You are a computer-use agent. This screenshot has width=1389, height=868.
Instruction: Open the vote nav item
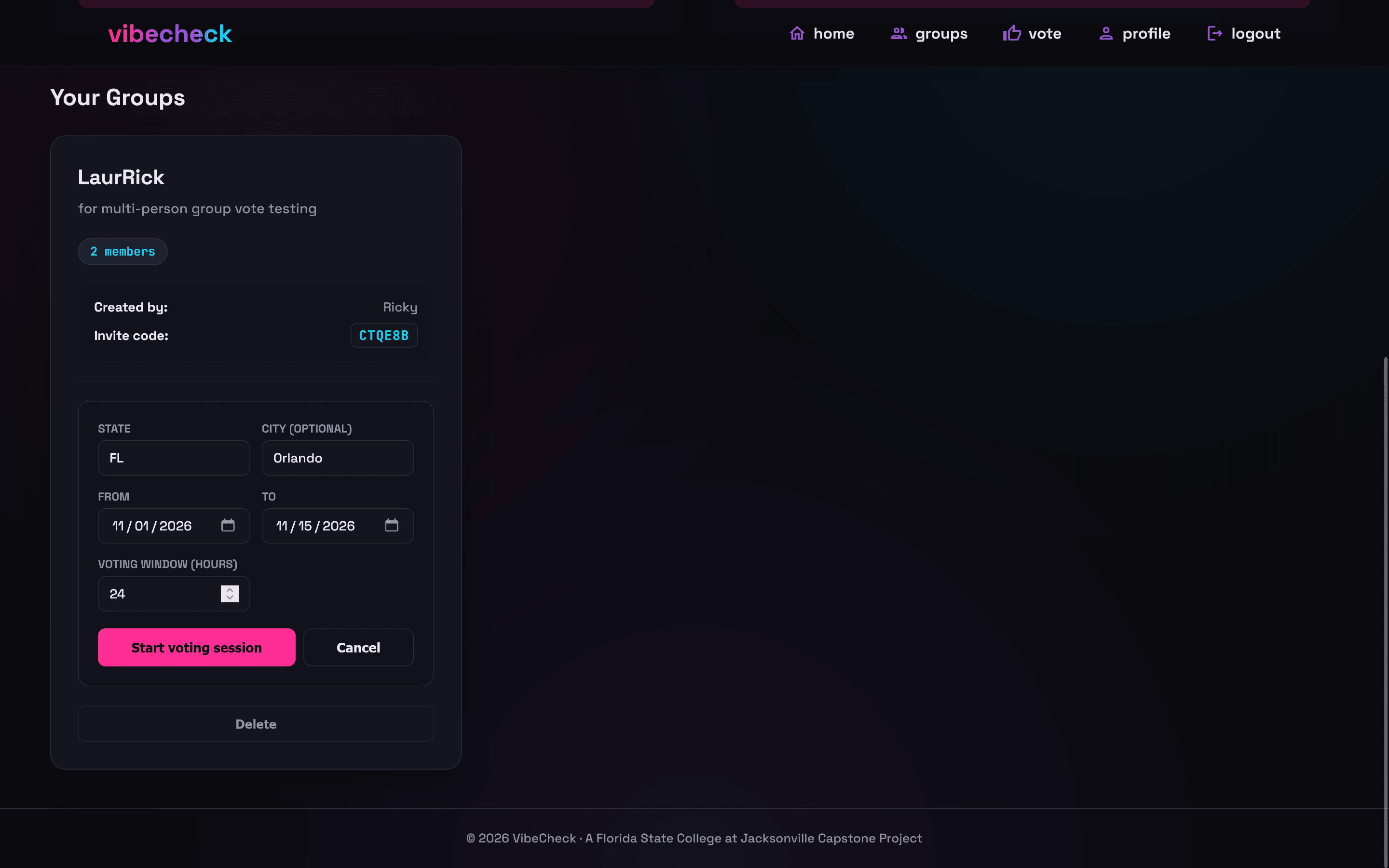coord(1032,33)
